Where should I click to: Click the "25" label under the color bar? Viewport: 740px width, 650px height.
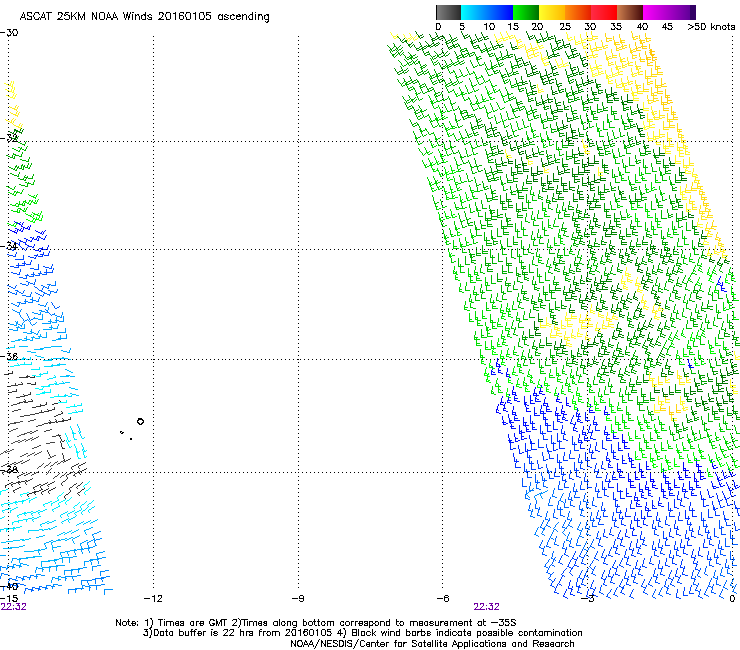pyautogui.click(x=565, y=27)
